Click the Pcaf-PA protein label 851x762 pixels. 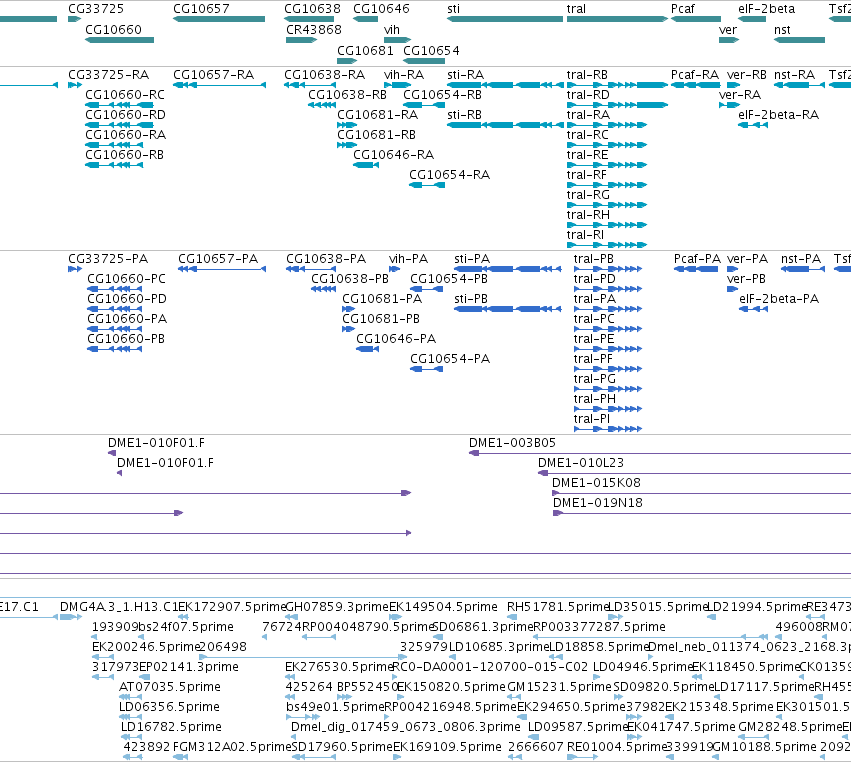pyautogui.click(x=697, y=258)
